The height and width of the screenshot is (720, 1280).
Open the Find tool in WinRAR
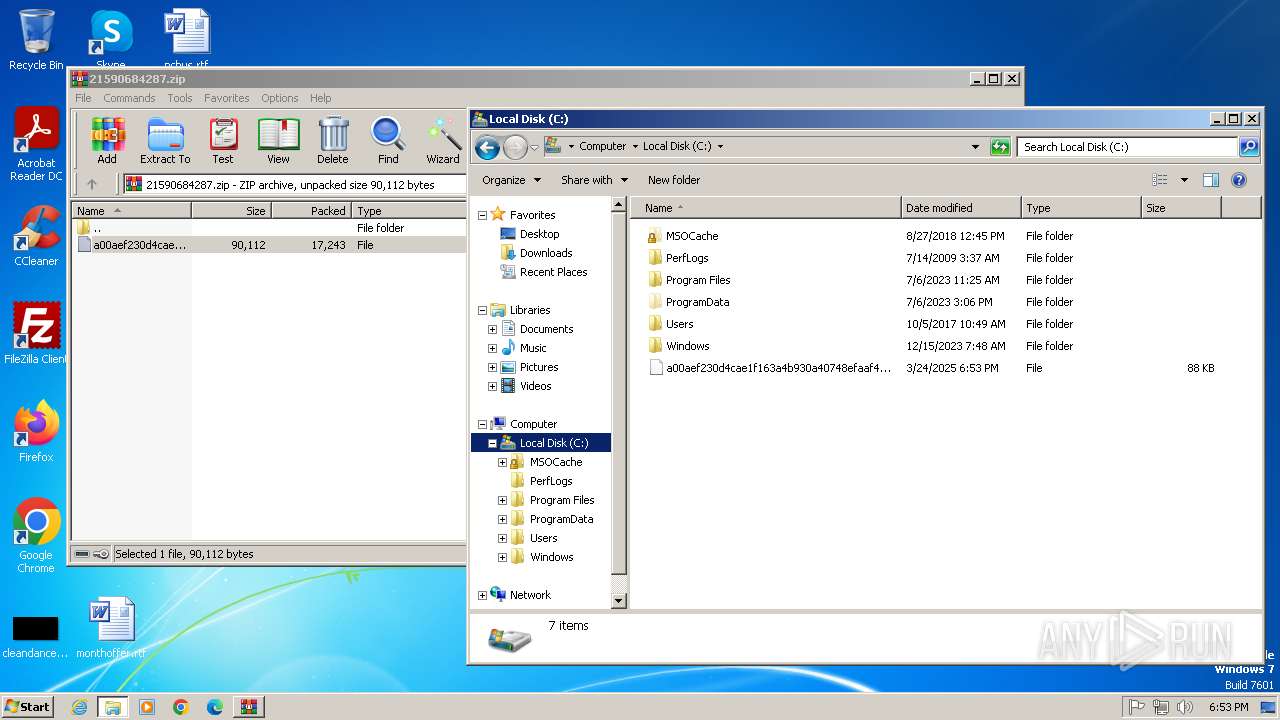[388, 140]
